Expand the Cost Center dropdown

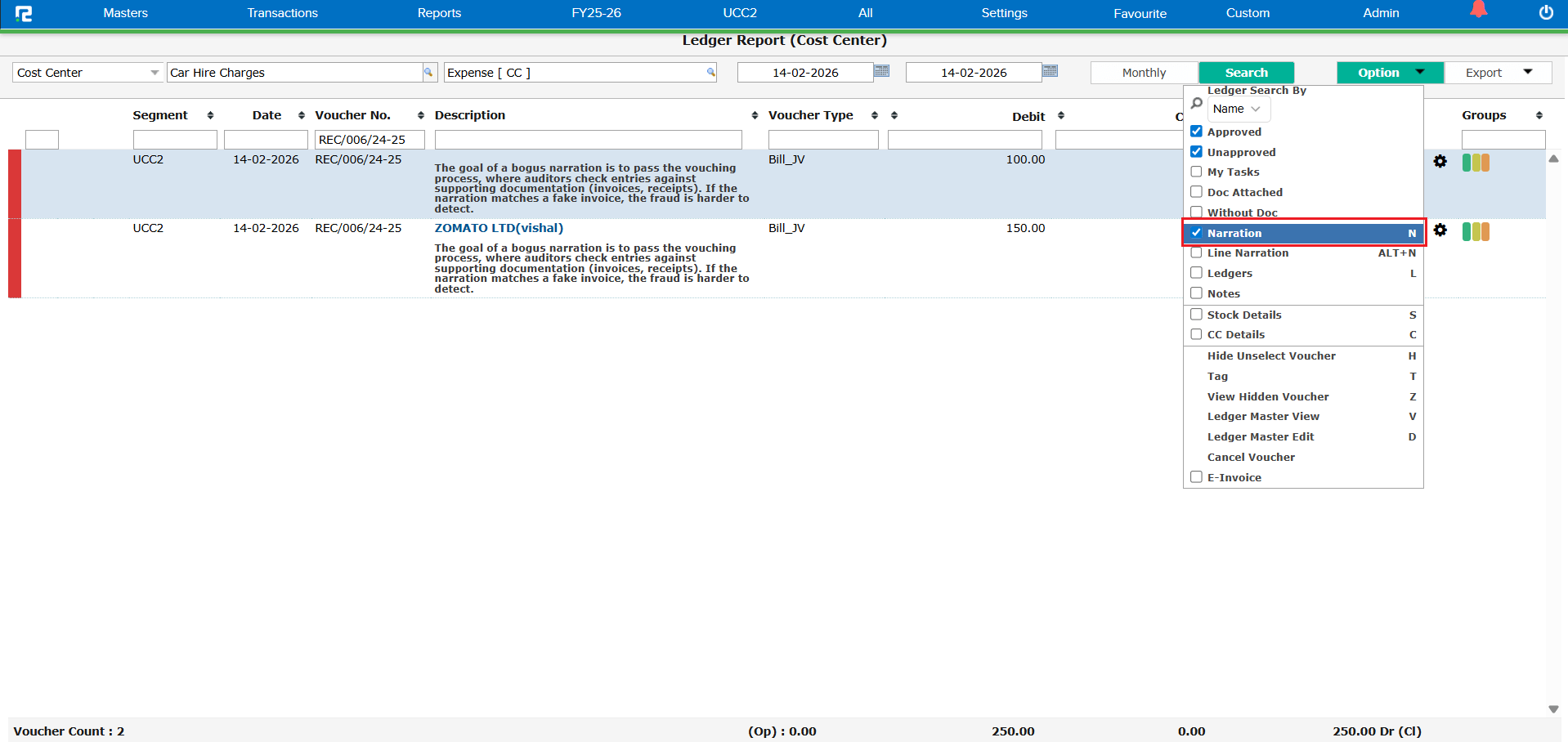154,73
